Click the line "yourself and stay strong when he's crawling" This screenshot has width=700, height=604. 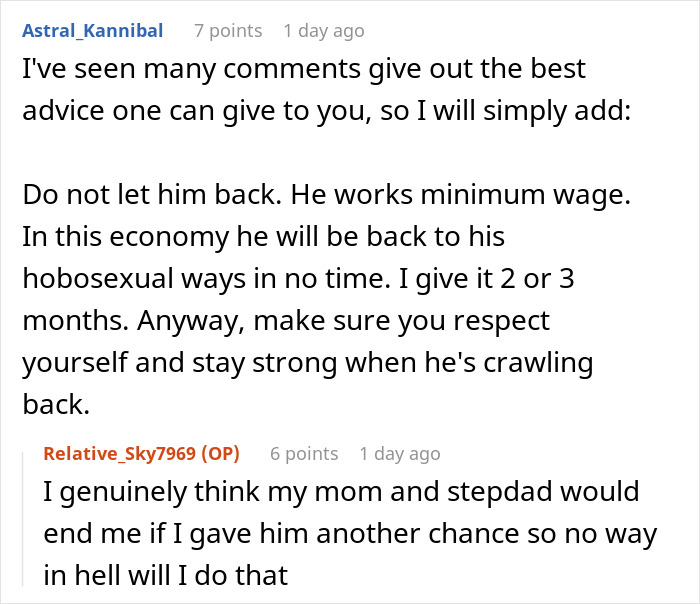306,363
